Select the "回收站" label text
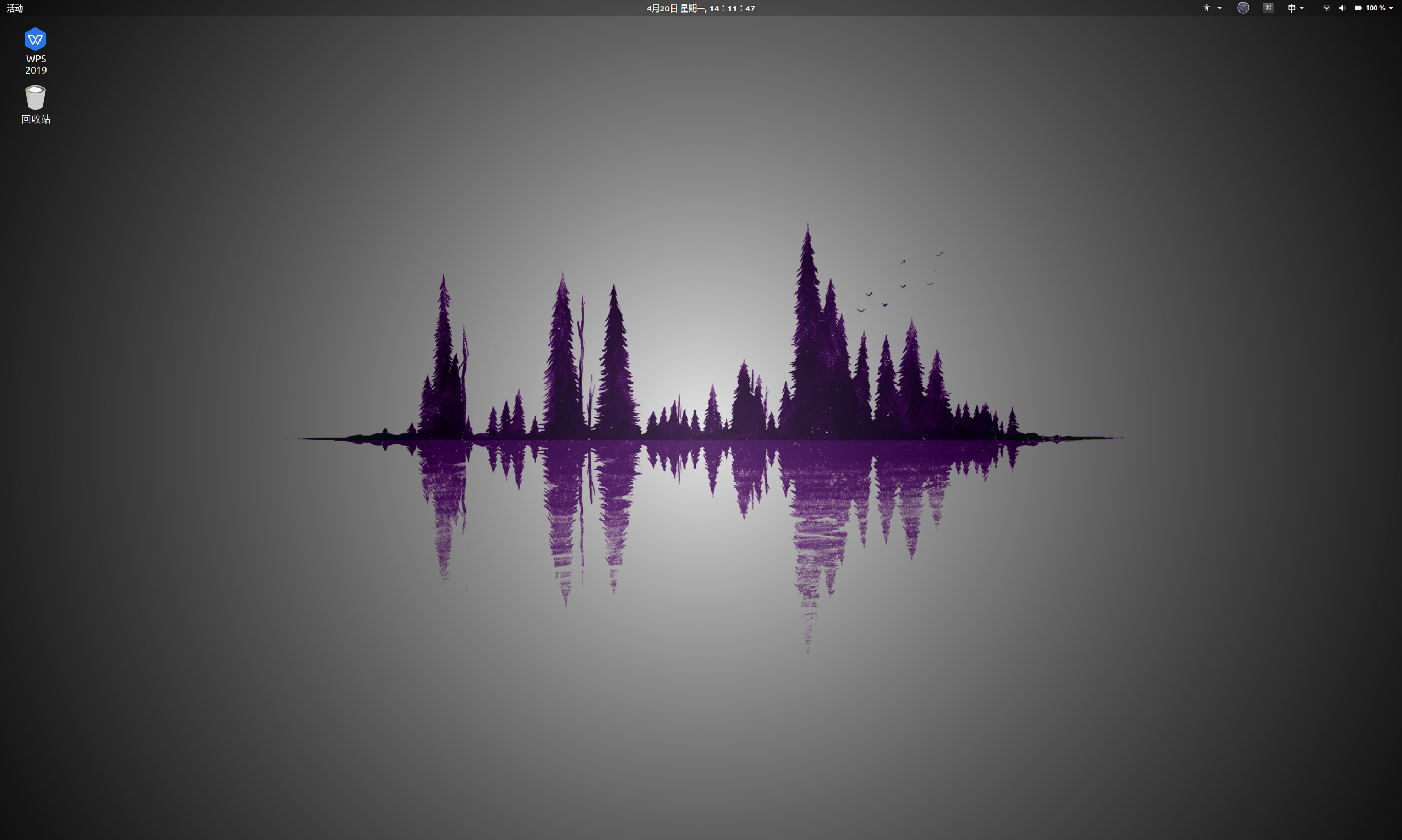Viewport: 1402px width, 840px height. tap(36, 119)
